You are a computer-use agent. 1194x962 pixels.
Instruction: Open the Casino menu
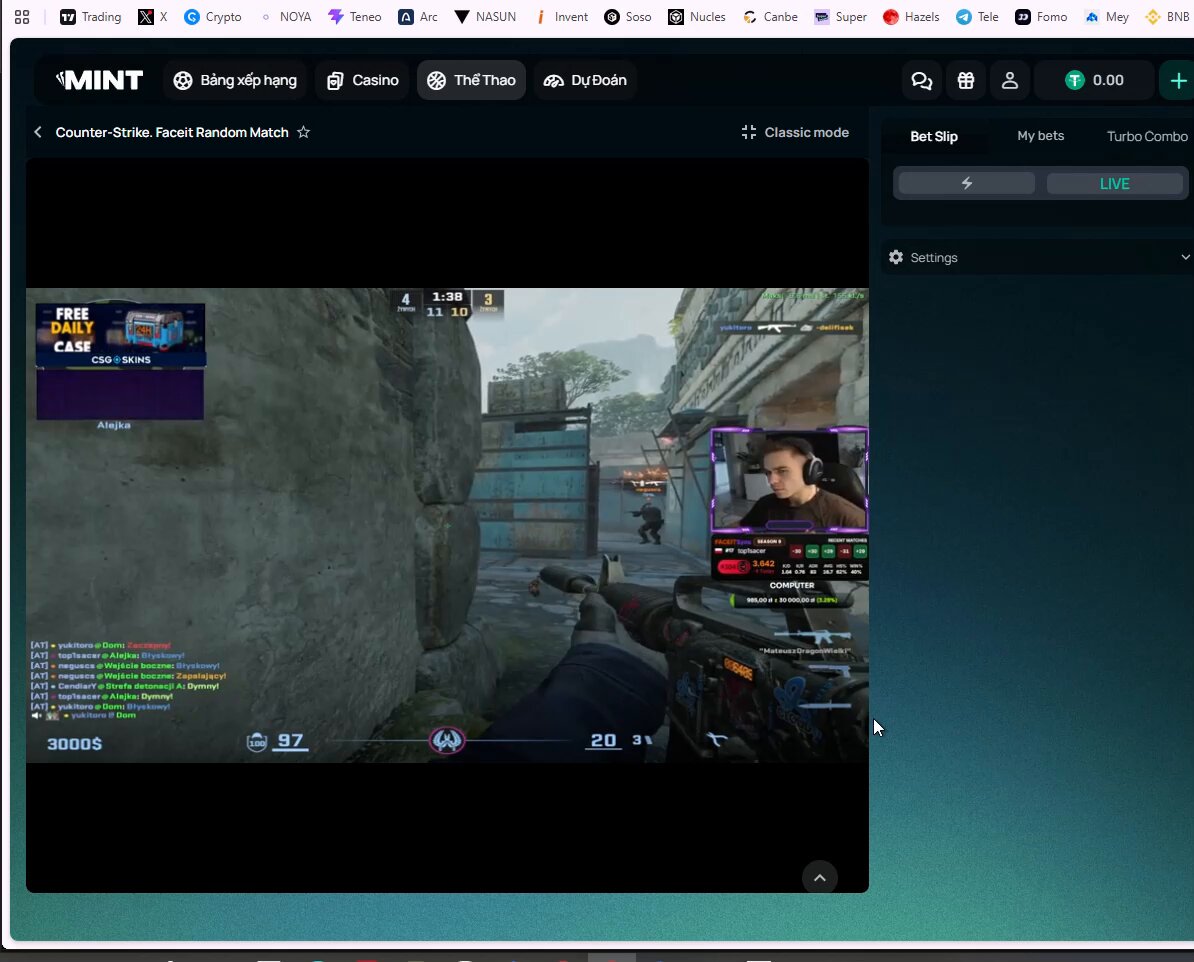pyautogui.click(x=362, y=80)
